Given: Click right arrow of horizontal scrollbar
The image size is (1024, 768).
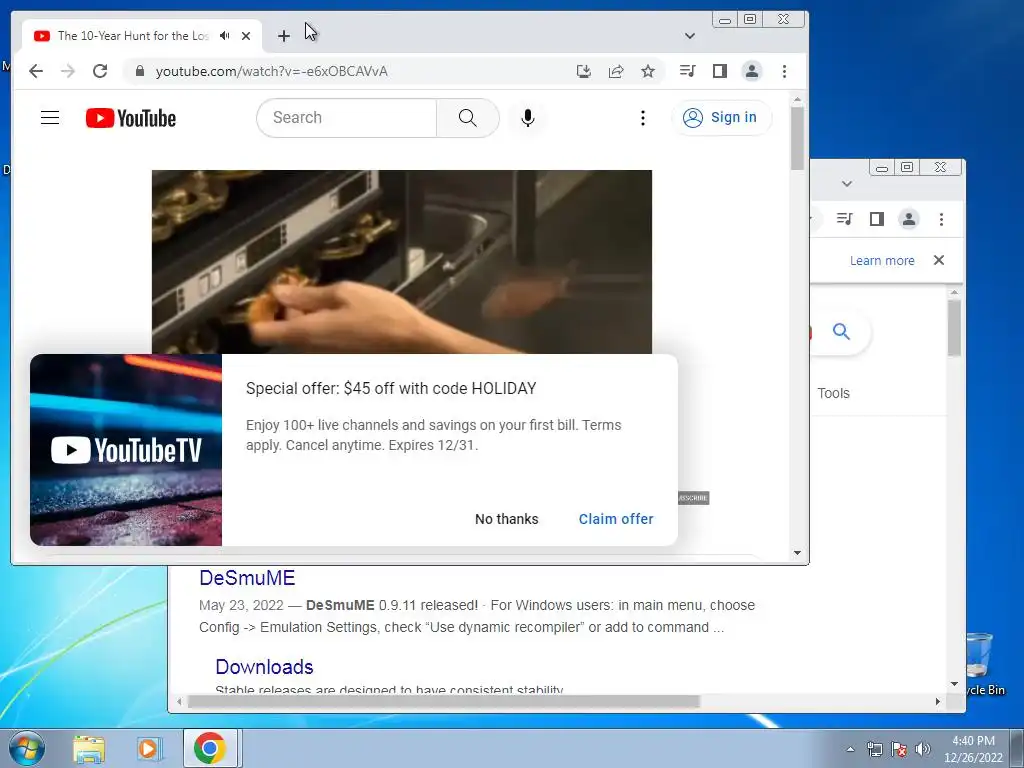Looking at the screenshot, I should click(938, 701).
